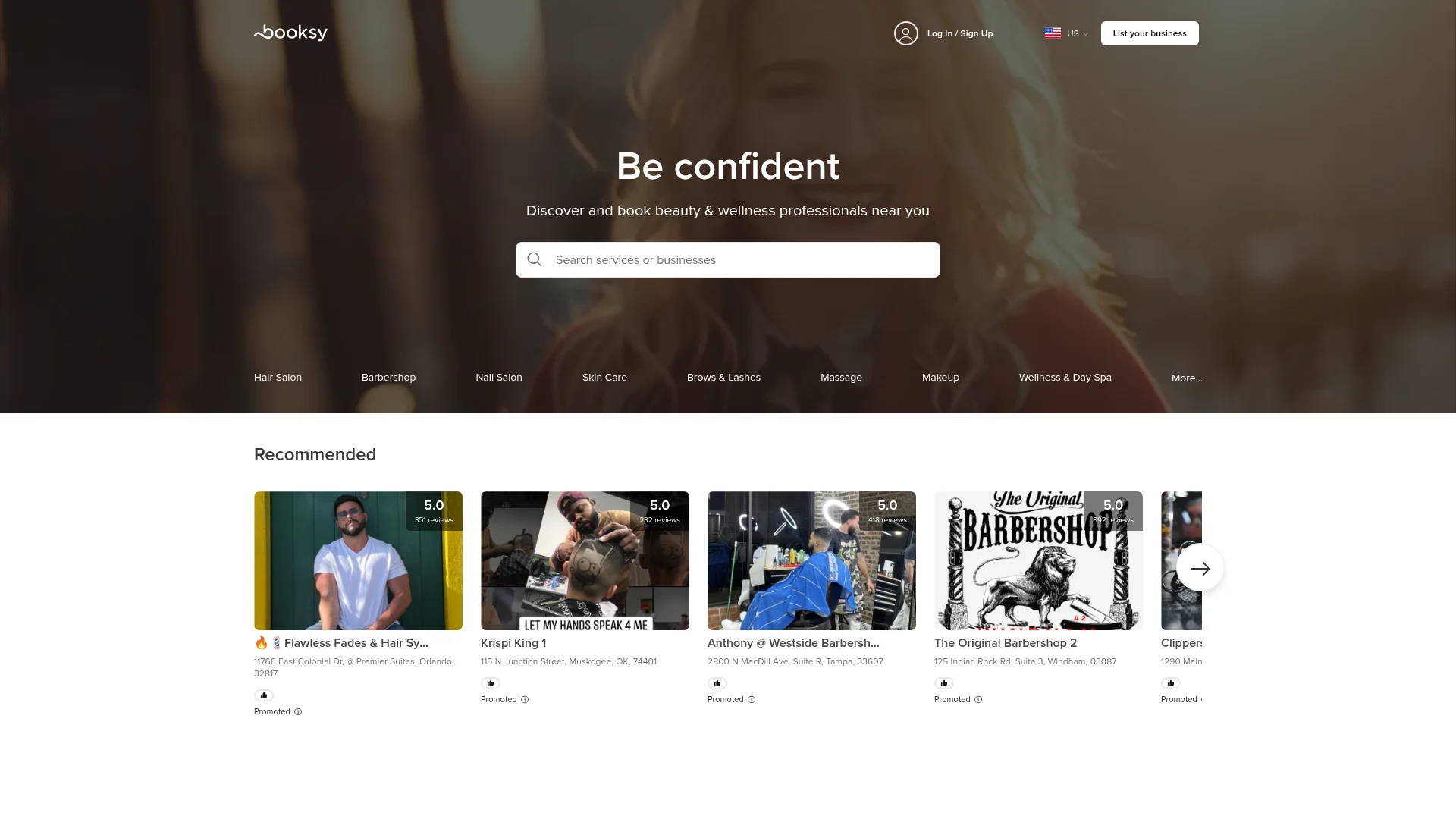Click address 2800 N MacDill Ave, Tampa
This screenshot has height=819, width=1456.
tap(795, 661)
